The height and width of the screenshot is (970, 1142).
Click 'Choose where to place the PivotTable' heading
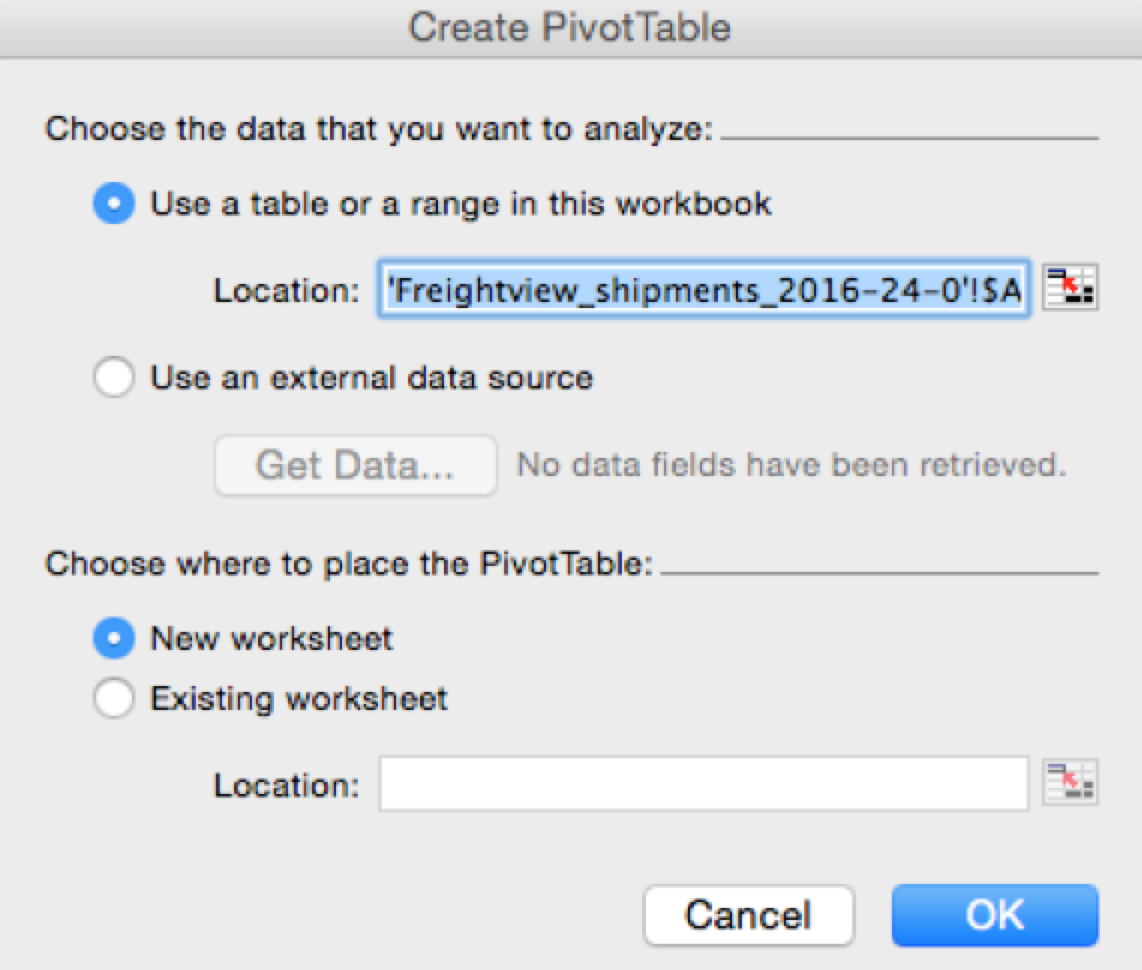click(x=350, y=564)
